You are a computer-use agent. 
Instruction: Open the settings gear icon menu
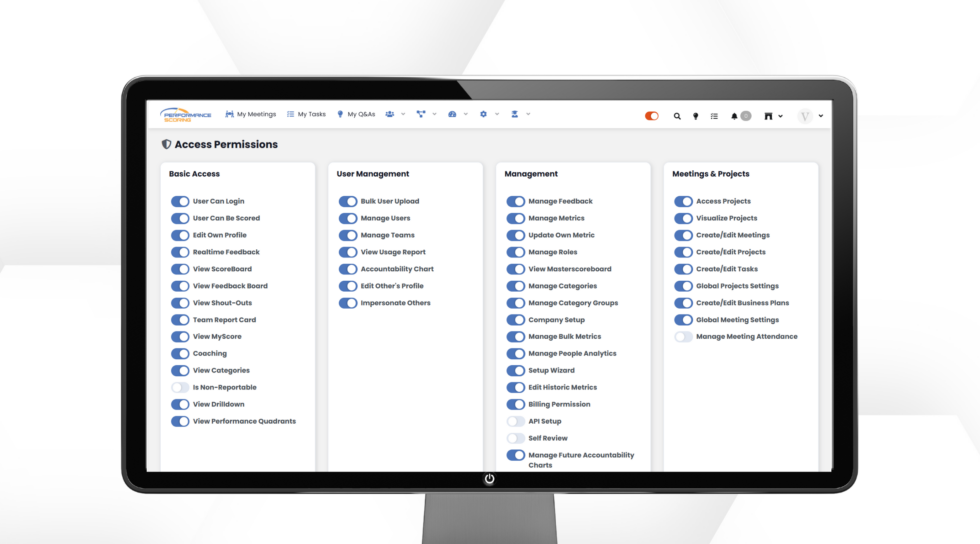(483, 114)
